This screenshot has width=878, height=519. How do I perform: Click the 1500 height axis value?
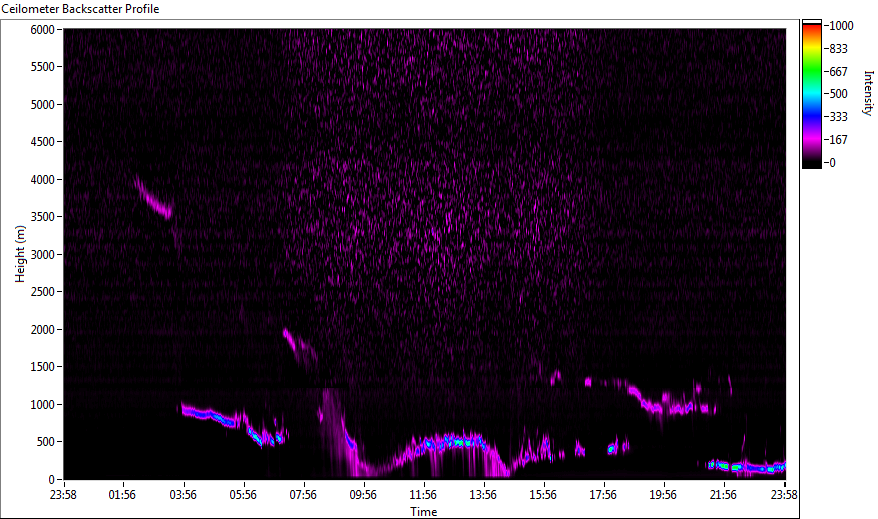pyautogui.click(x=43, y=367)
